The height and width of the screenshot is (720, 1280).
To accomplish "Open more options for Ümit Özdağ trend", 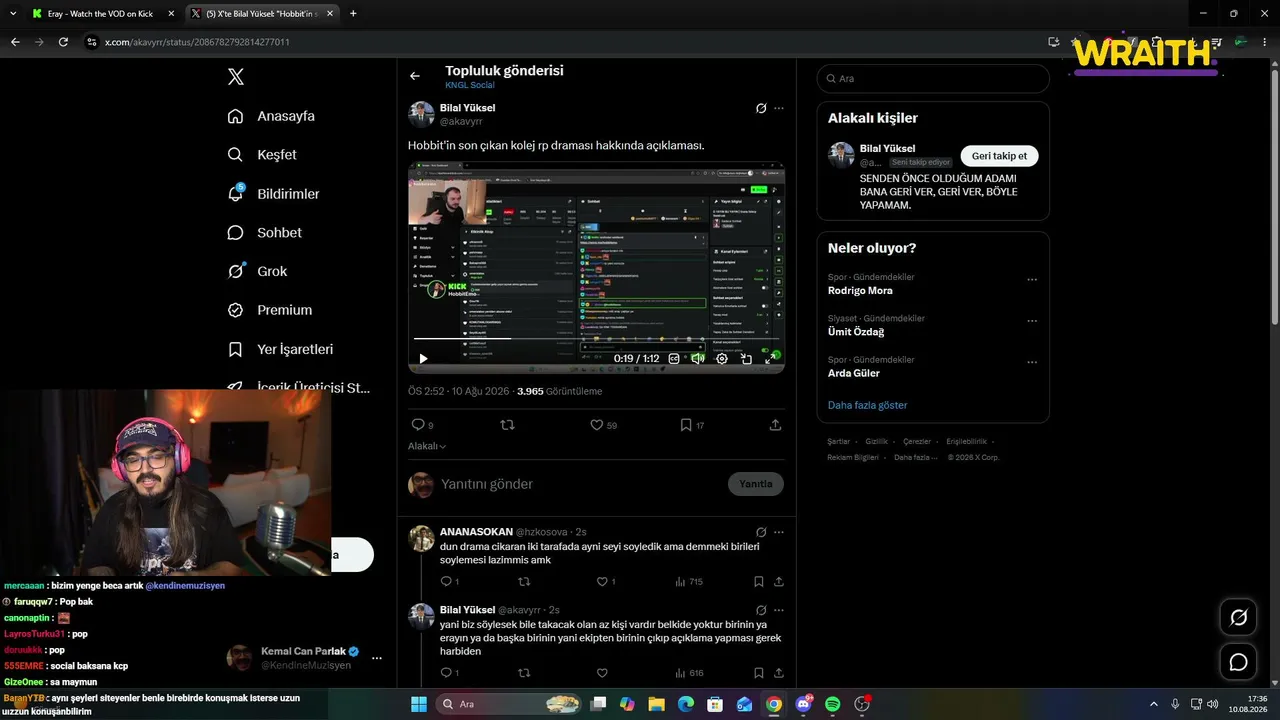I will click(1032, 321).
